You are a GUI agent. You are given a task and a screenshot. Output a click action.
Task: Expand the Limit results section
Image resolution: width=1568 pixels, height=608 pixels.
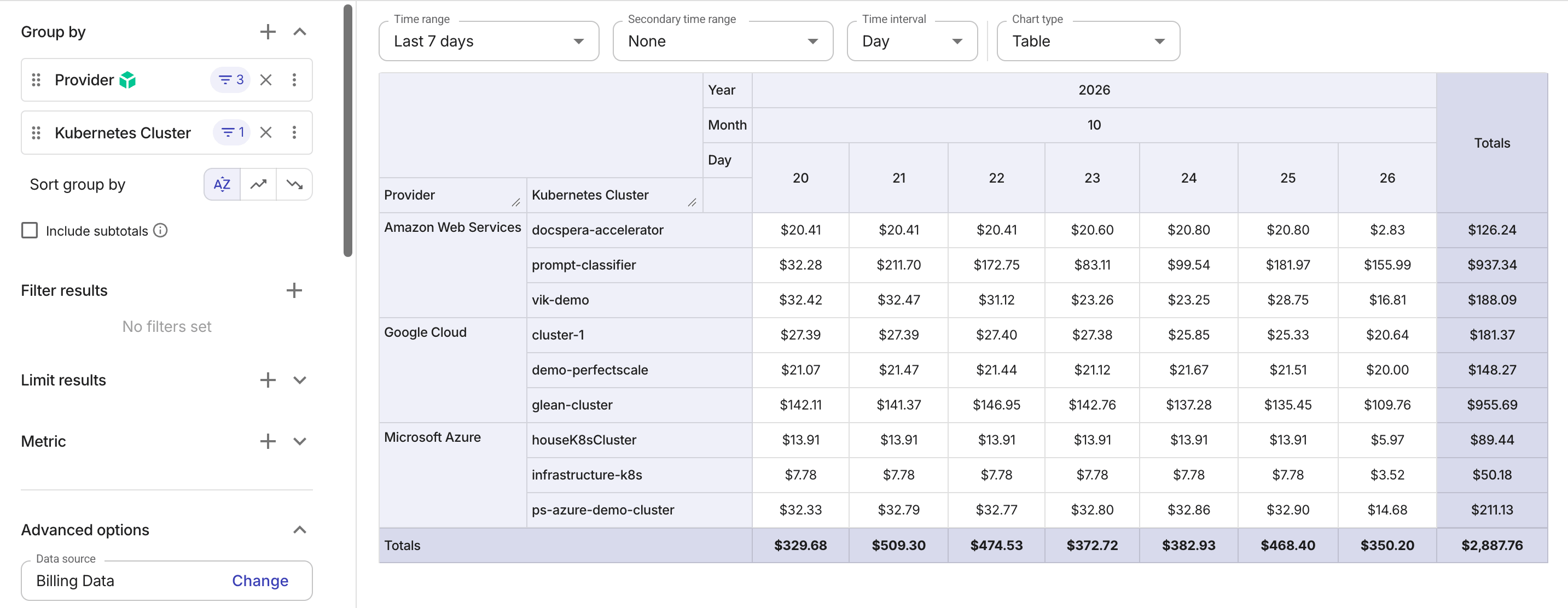tap(299, 381)
